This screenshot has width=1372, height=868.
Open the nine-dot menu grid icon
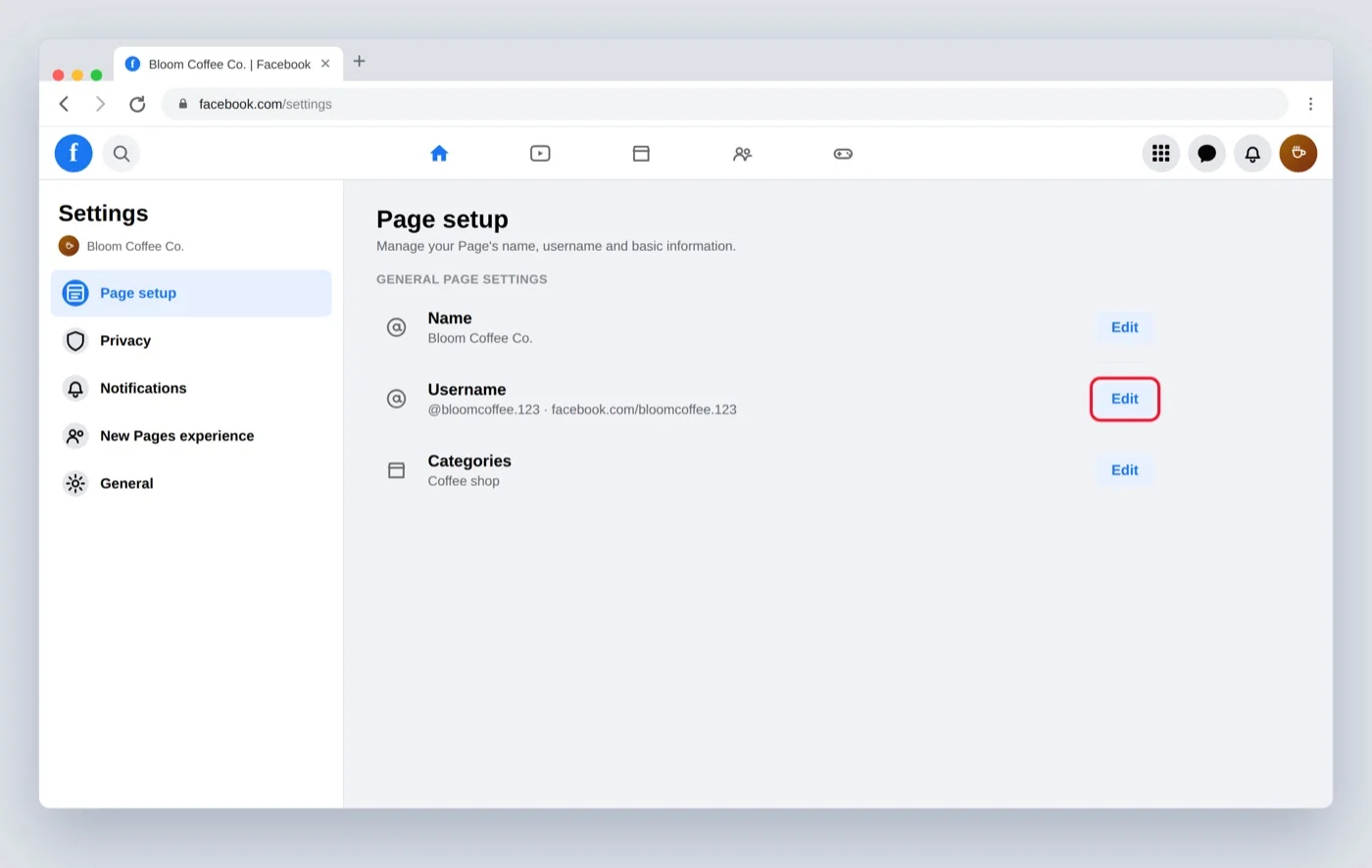[x=1160, y=153]
